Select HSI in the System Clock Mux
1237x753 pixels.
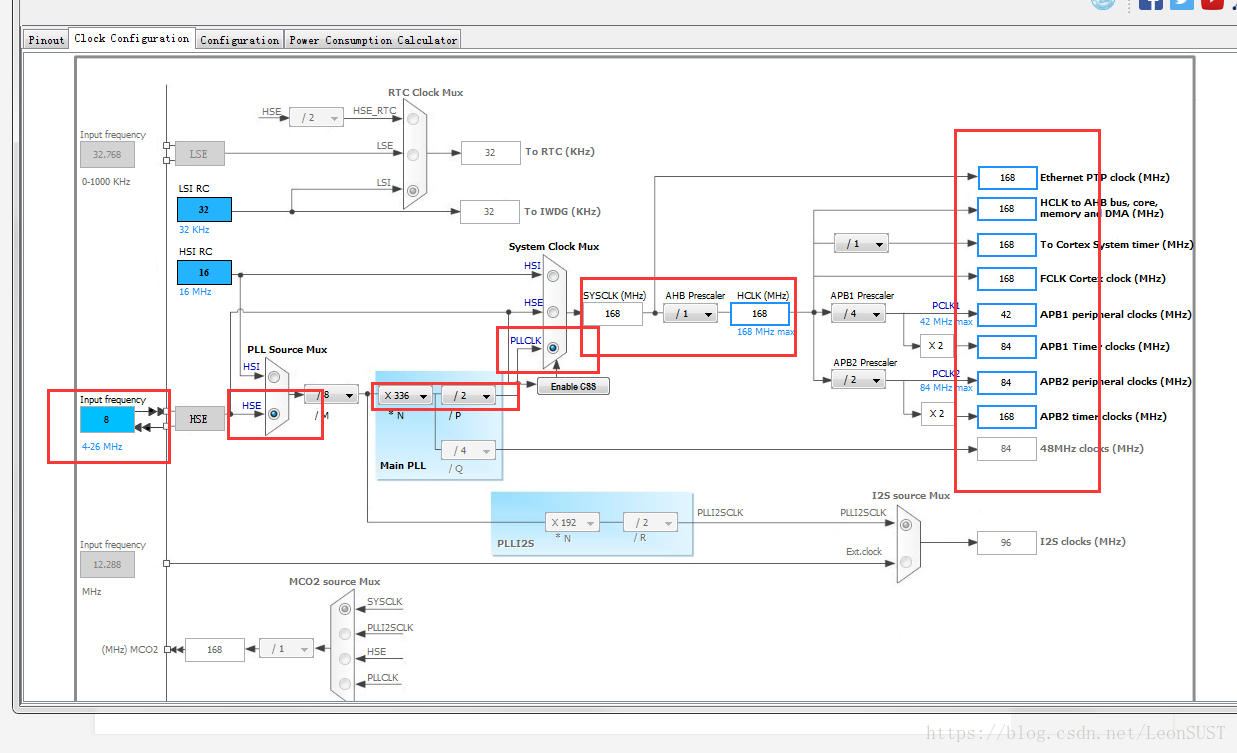pyautogui.click(x=552, y=275)
